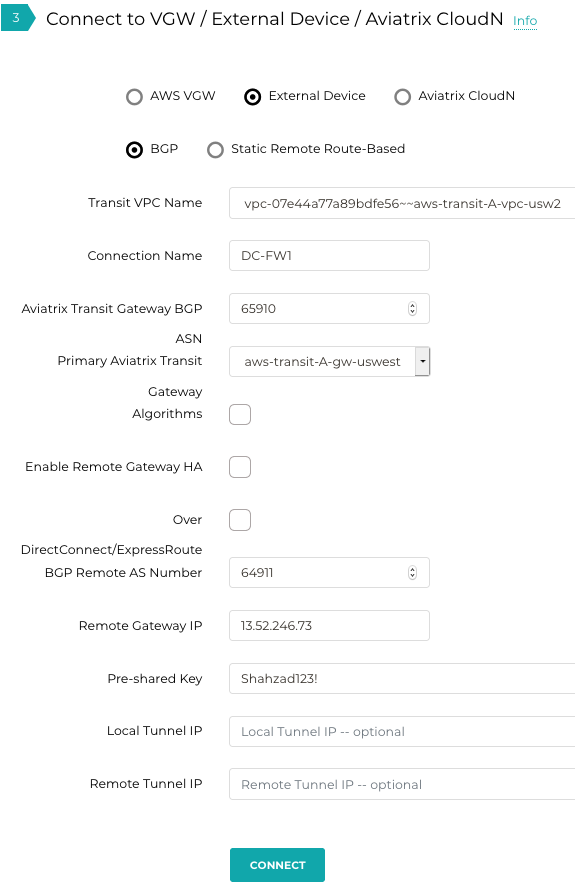Choose the External Device radio button

pyautogui.click(x=253, y=97)
